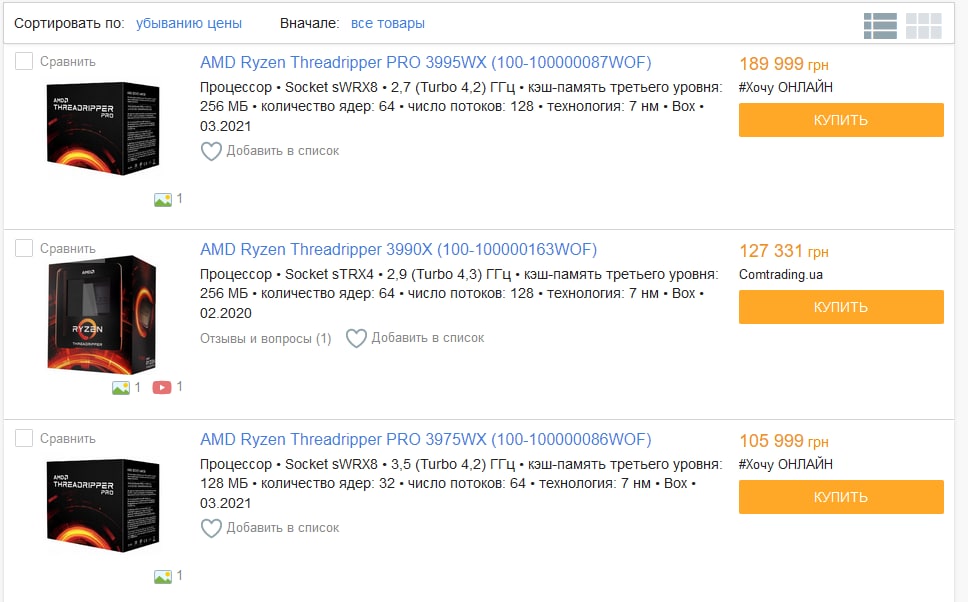Image resolution: width=968 pixels, height=602 pixels.
Task: Open photo gallery icon for 3975WX
Action: click(x=163, y=577)
